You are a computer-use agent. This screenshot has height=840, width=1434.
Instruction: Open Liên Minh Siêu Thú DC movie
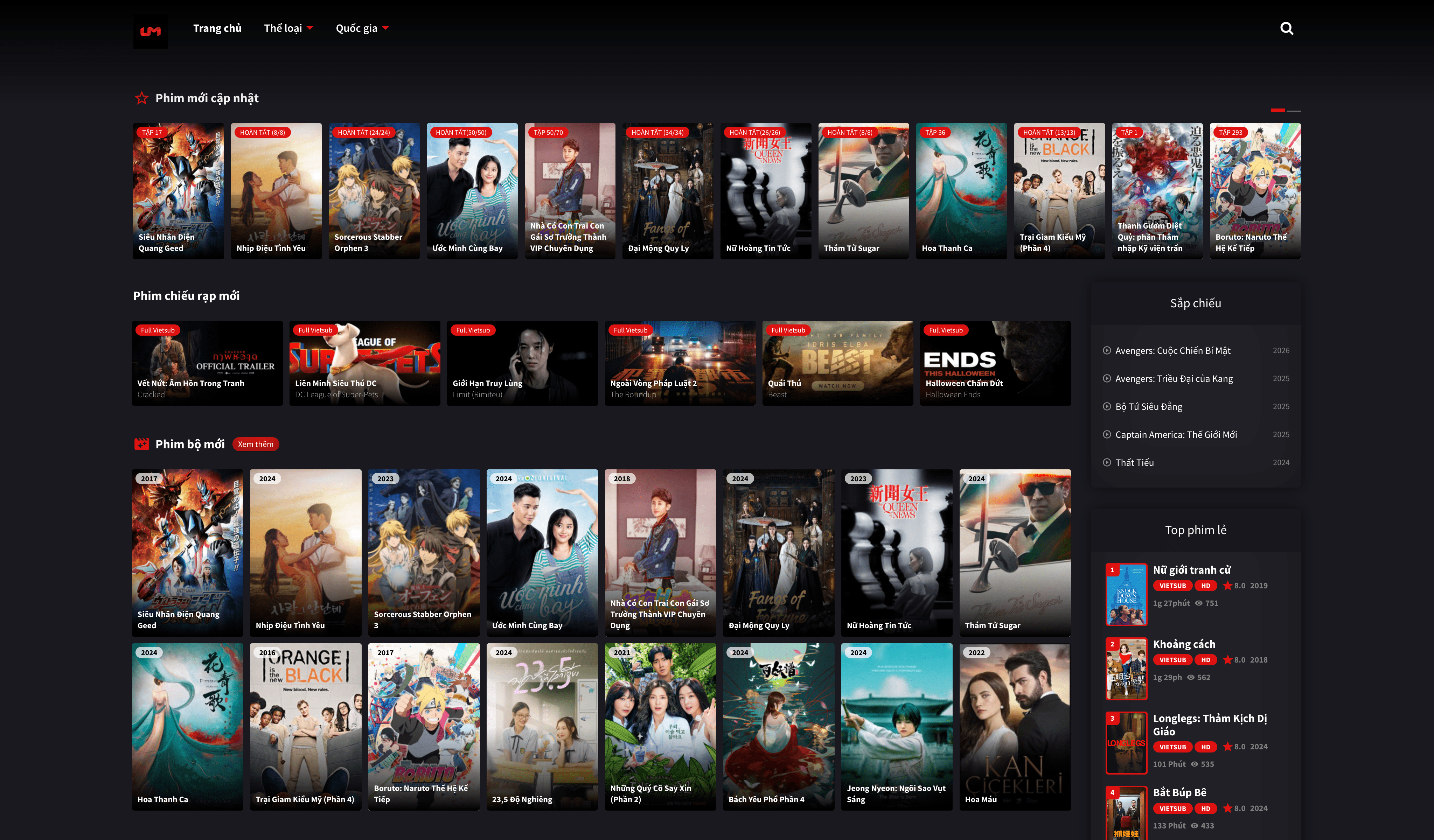(365, 363)
